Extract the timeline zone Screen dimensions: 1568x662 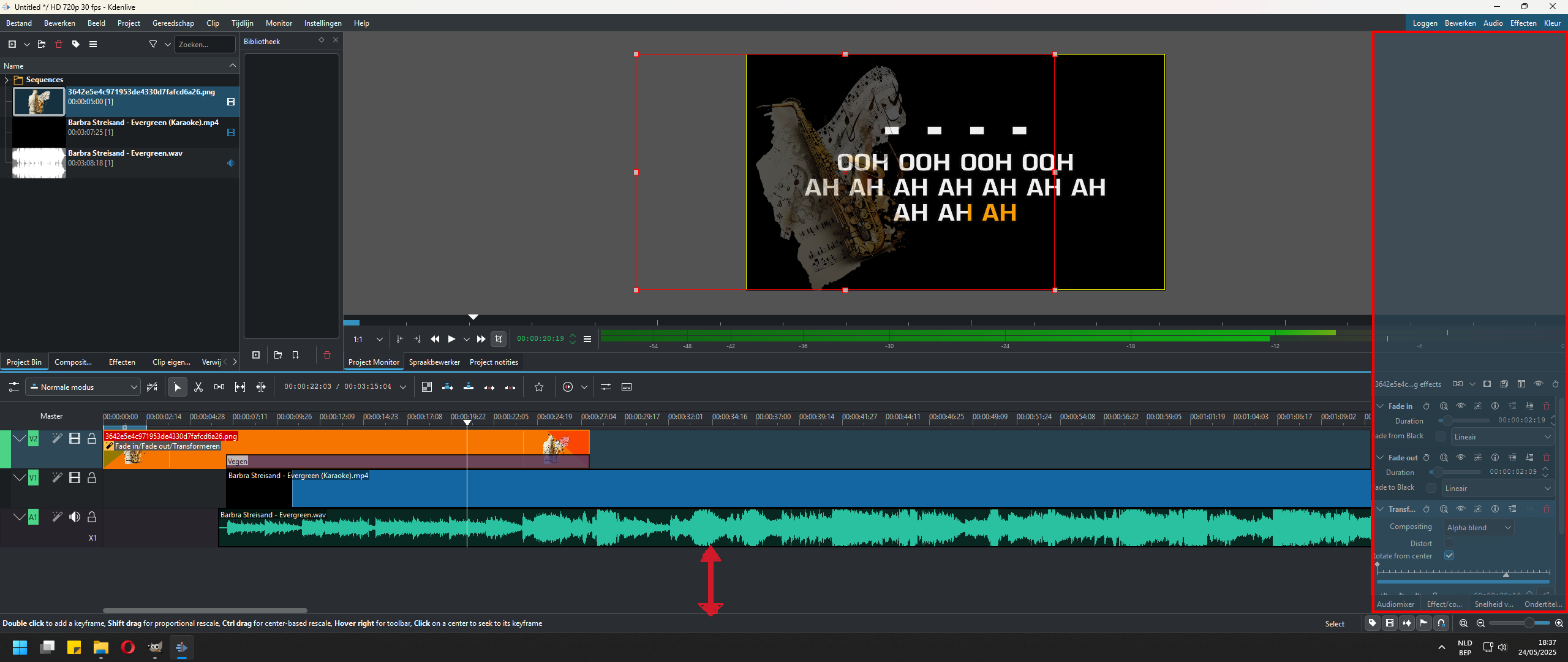pyautogui.click(x=489, y=387)
